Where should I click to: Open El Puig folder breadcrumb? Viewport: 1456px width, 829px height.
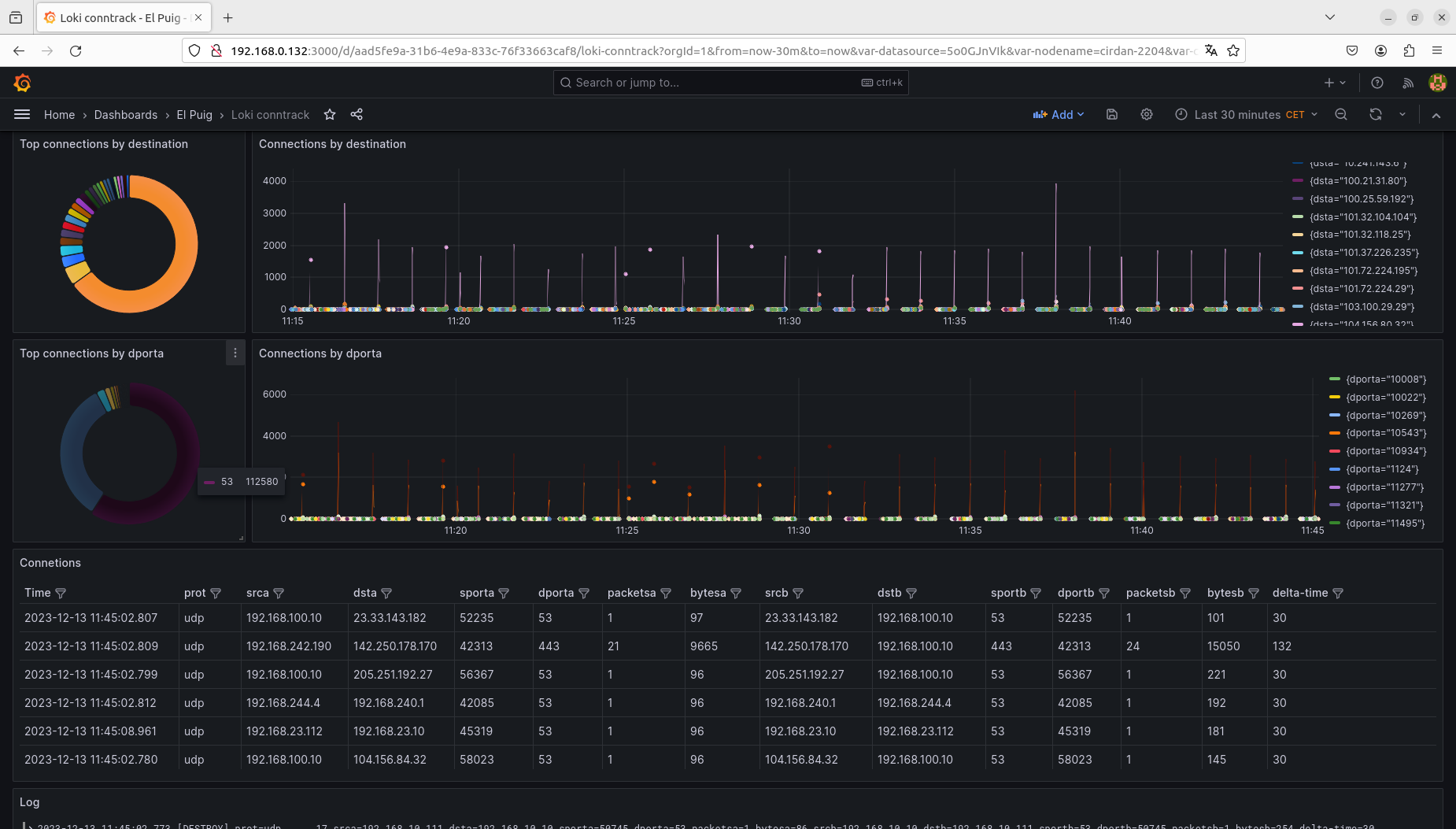coord(194,115)
